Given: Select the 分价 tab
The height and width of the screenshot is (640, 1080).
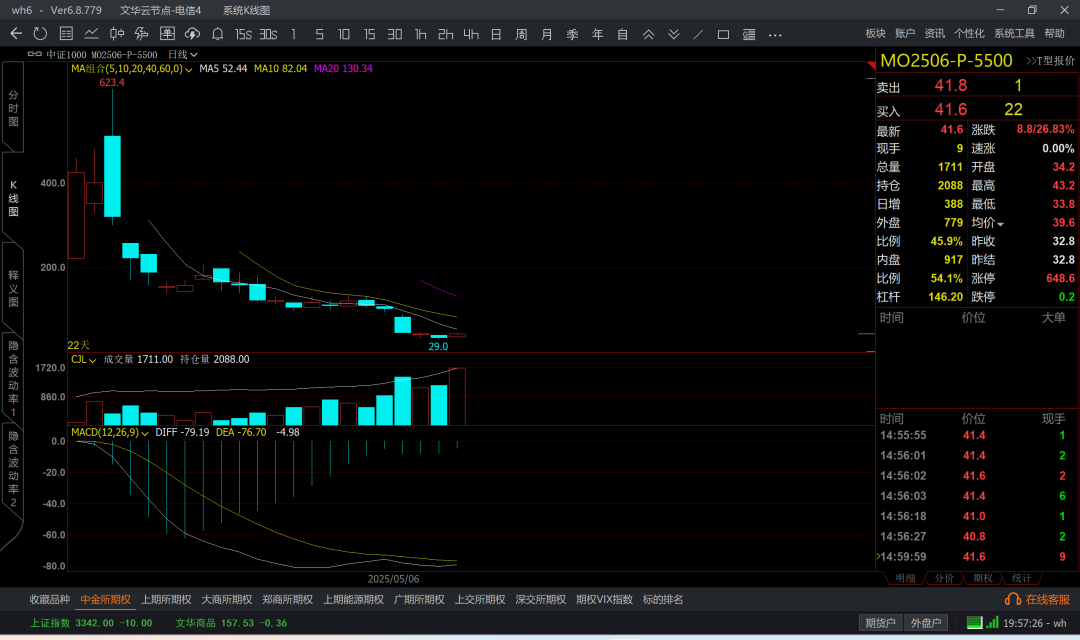Looking at the screenshot, I should point(944,578).
